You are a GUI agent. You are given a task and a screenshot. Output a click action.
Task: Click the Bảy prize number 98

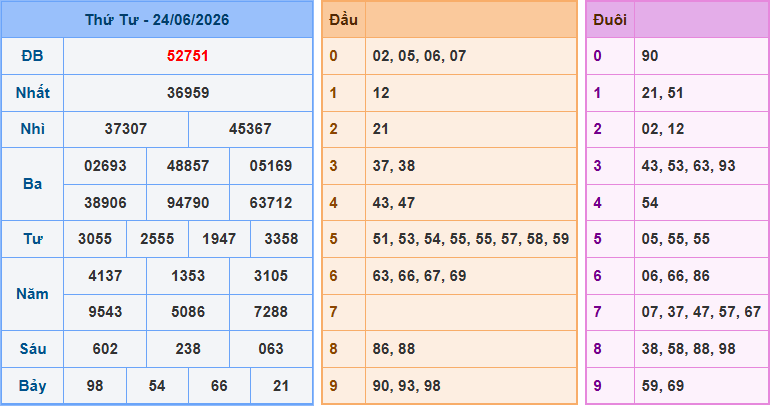(95, 386)
